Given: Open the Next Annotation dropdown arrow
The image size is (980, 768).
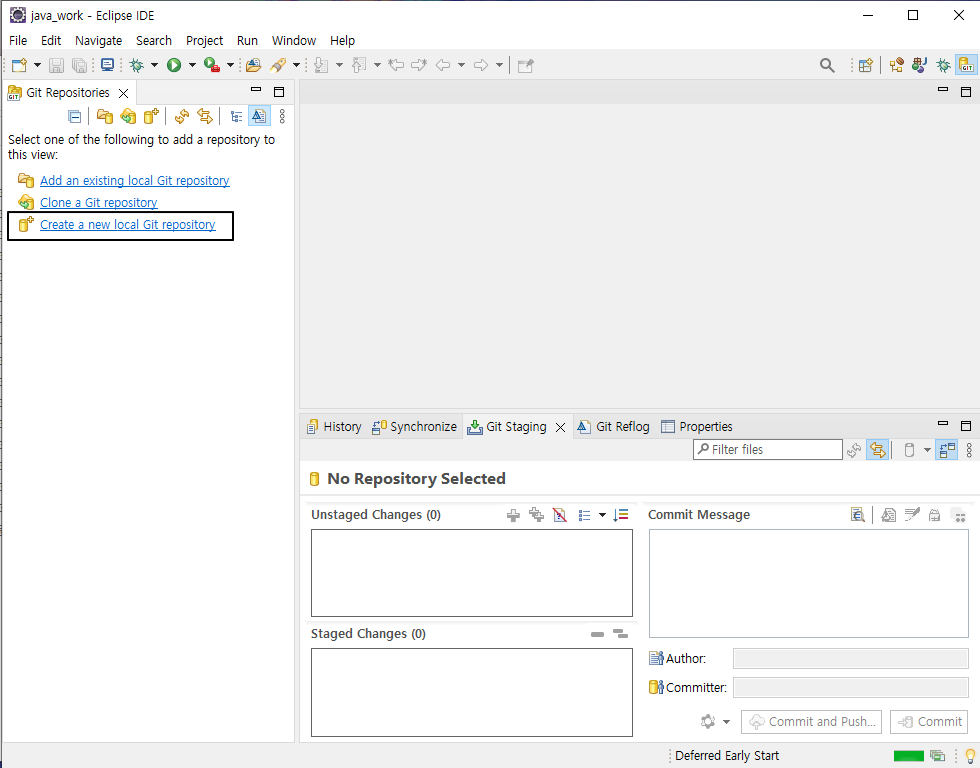Looking at the screenshot, I should coord(339,65).
